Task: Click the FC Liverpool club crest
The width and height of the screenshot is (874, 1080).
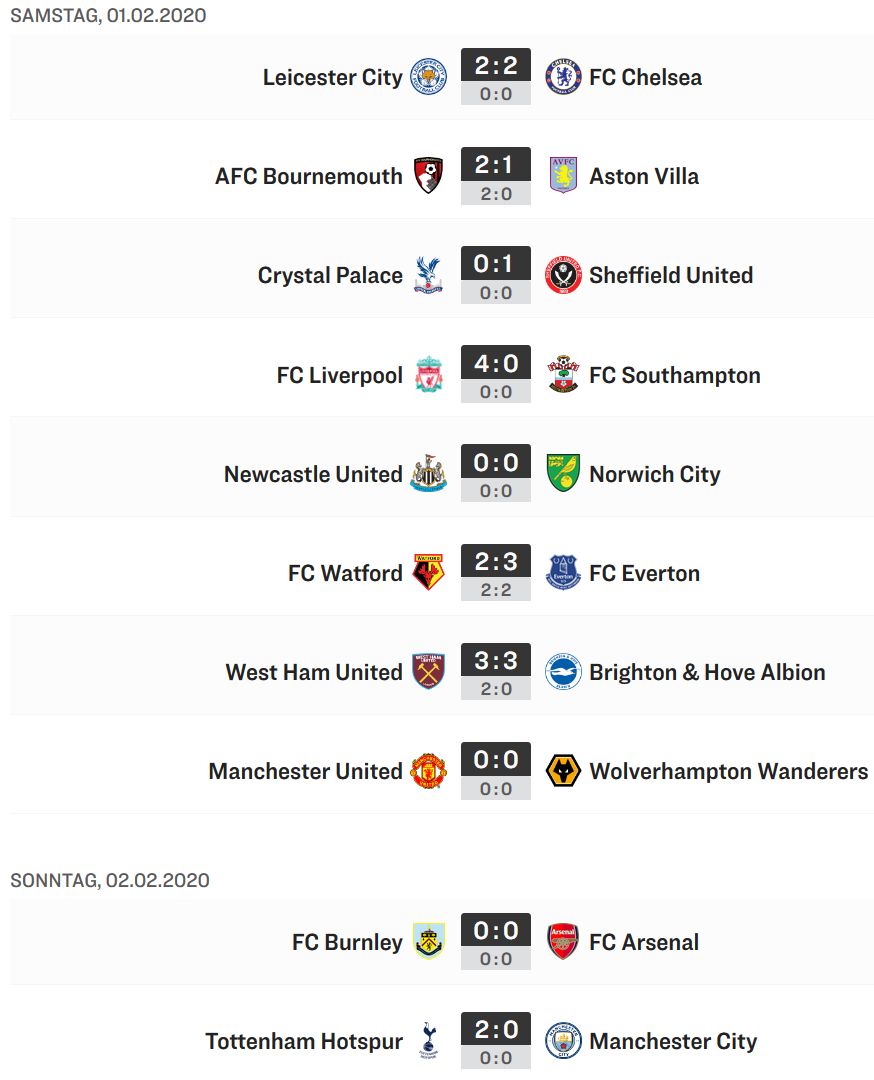Action: 428,375
